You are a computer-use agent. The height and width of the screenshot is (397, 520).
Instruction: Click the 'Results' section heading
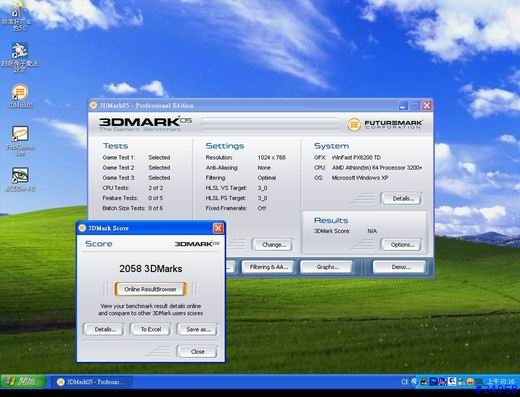tap(331, 220)
